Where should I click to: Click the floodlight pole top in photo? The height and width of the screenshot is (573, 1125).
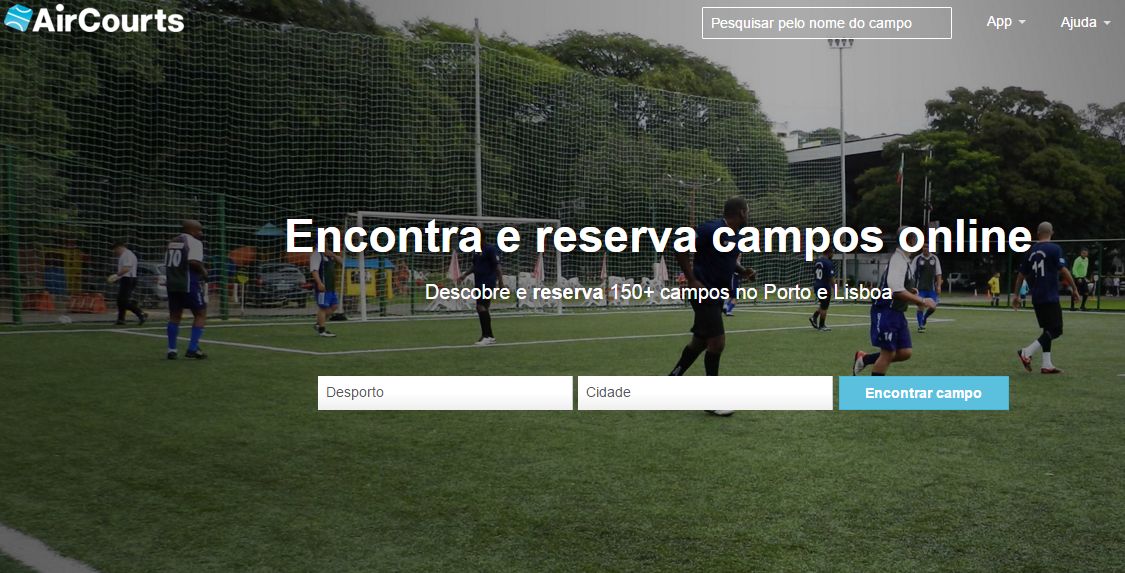pos(840,43)
